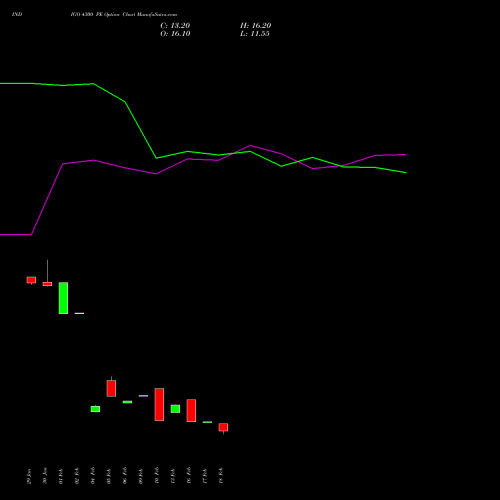Click the purple indicator line
Screen dimensions: 500x500
(47, 199)
